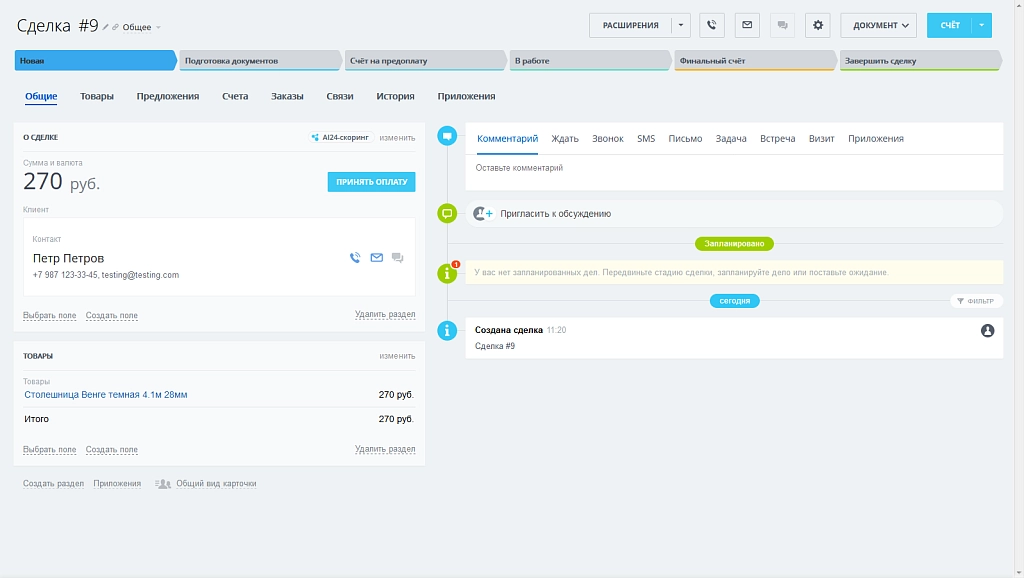Open the Связи tab
Image resolution: width=1024 pixels, height=578 pixels.
340,96
